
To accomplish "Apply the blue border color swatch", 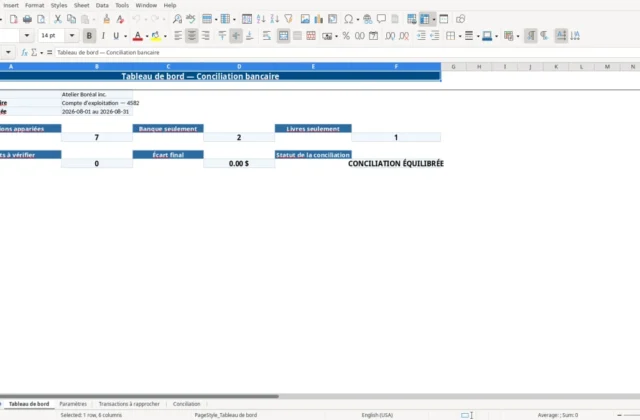I will pyautogui.click(x=487, y=36).
